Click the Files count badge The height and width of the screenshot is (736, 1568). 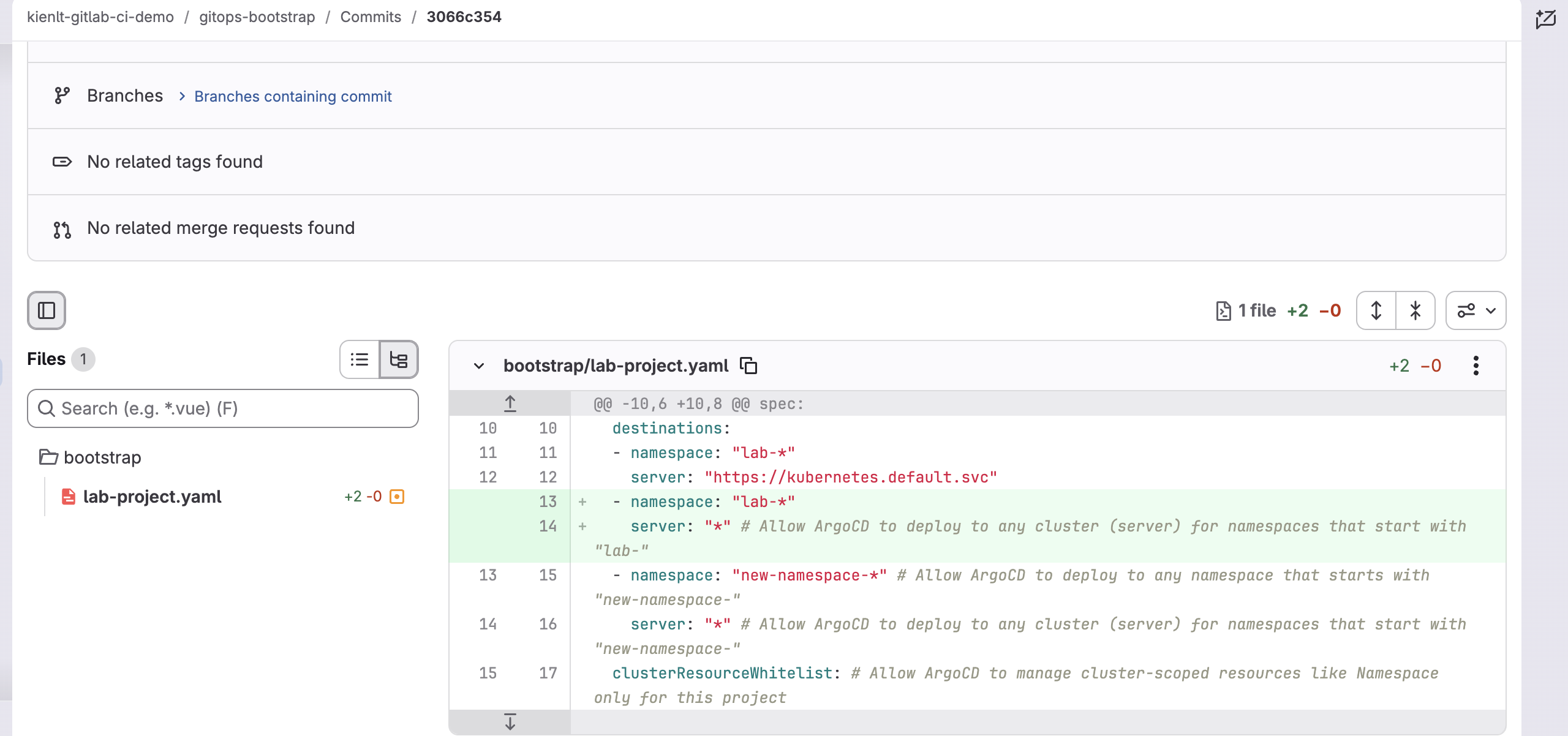click(x=83, y=359)
